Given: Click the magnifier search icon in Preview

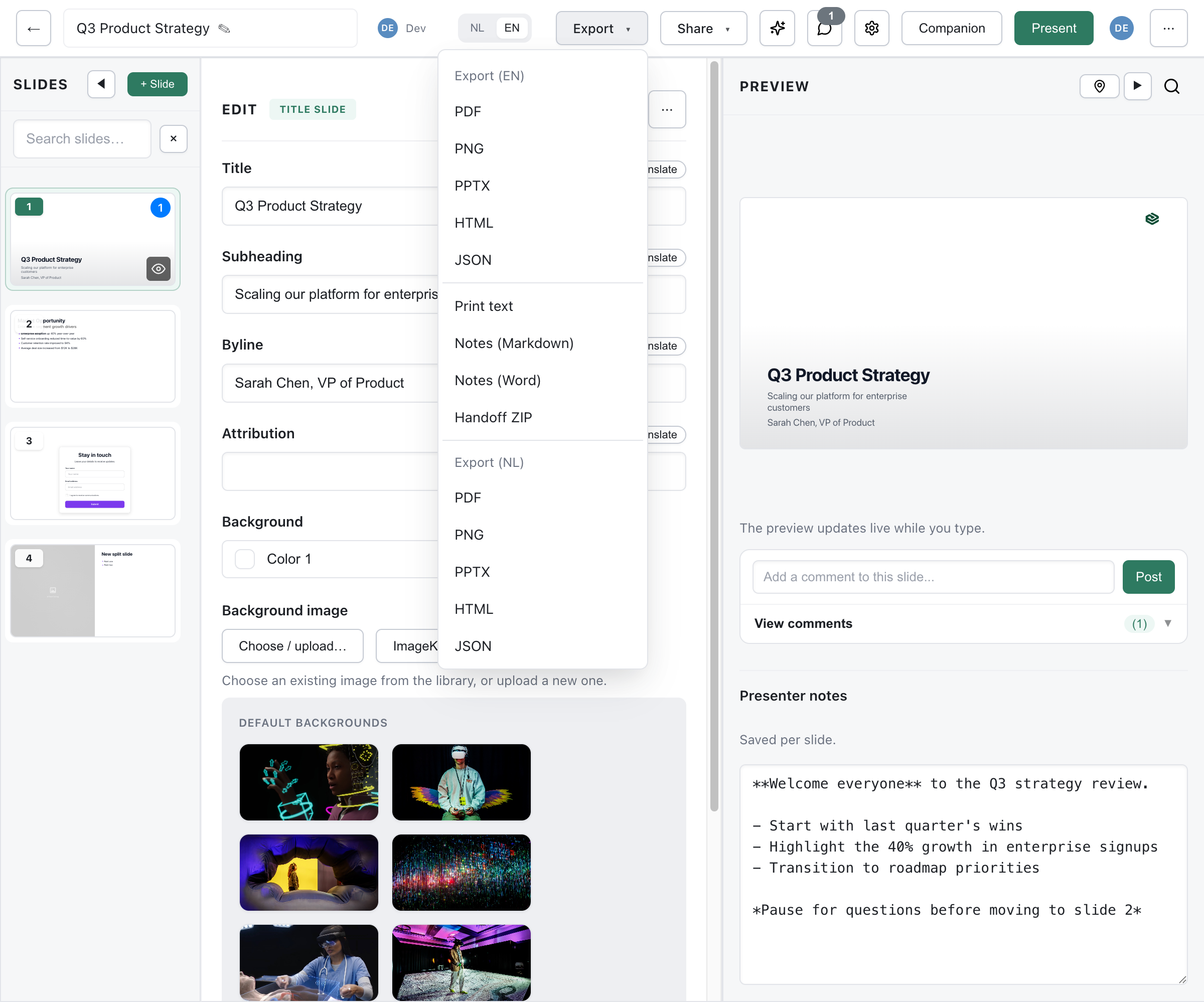Looking at the screenshot, I should 1172,87.
